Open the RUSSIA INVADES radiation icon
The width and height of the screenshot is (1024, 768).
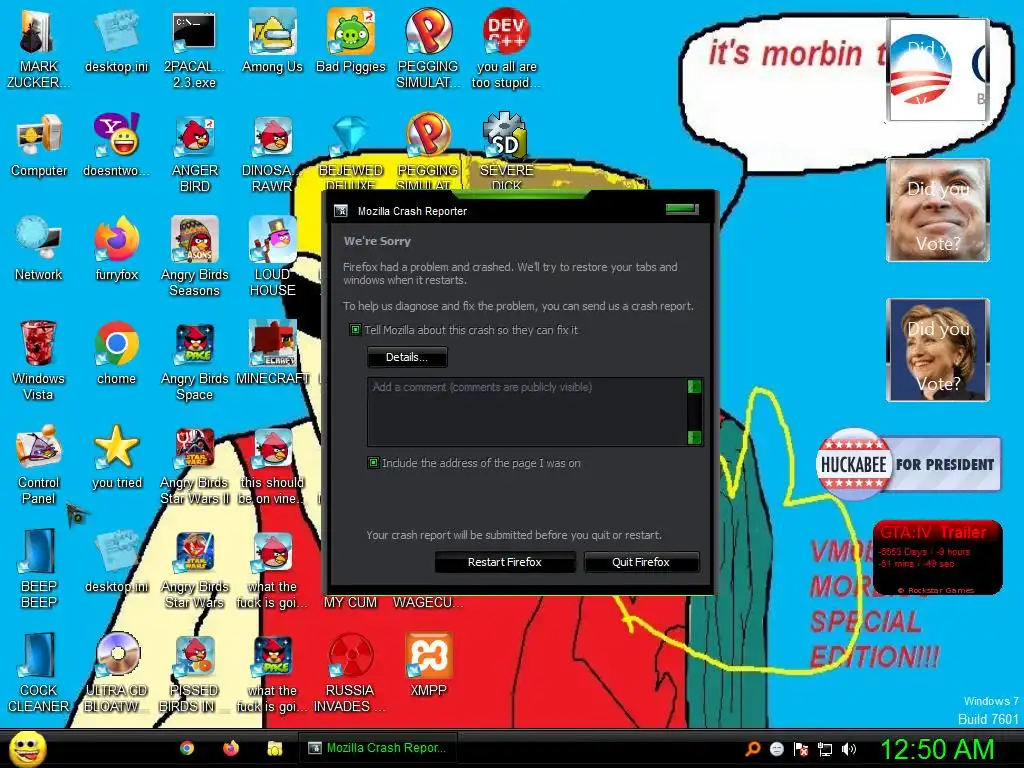pyautogui.click(x=350, y=673)
